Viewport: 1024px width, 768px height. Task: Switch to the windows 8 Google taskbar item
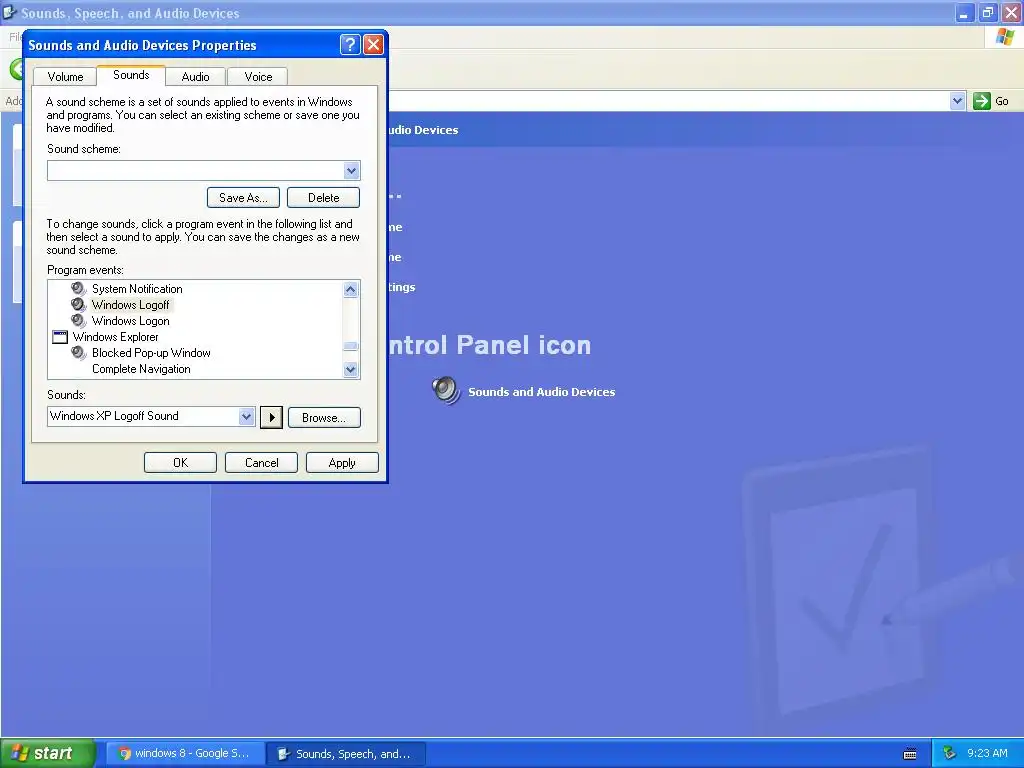point(185,754)
